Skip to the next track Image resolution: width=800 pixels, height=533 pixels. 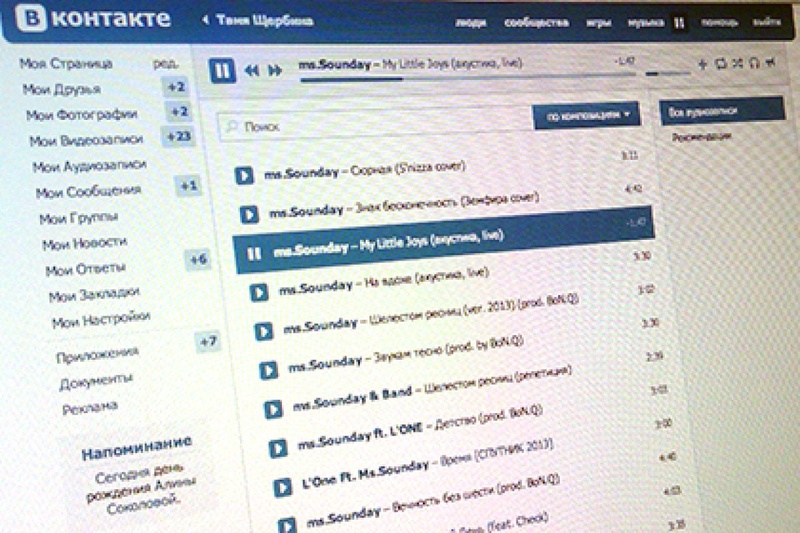(x=273, y=71)
